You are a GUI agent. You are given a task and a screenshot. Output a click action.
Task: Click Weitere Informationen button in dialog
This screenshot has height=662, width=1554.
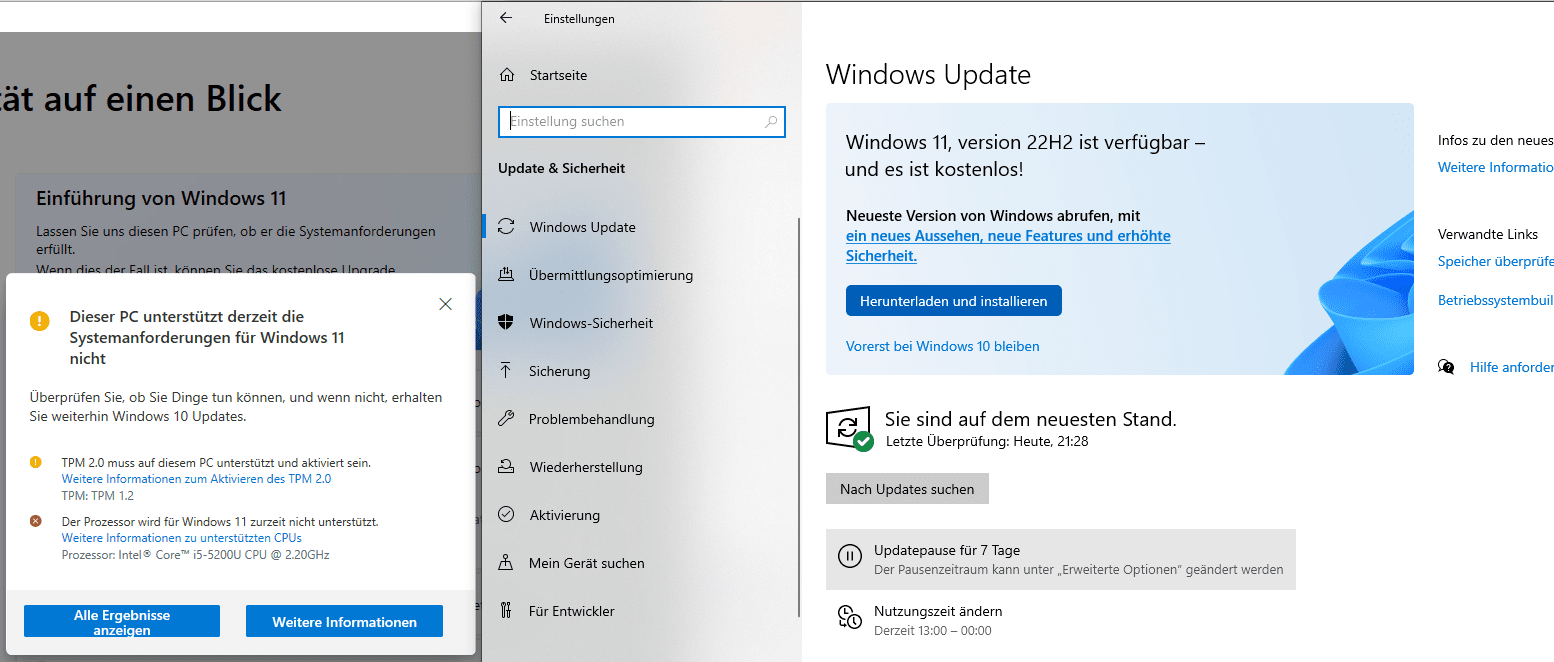click(x=345, y=622)
